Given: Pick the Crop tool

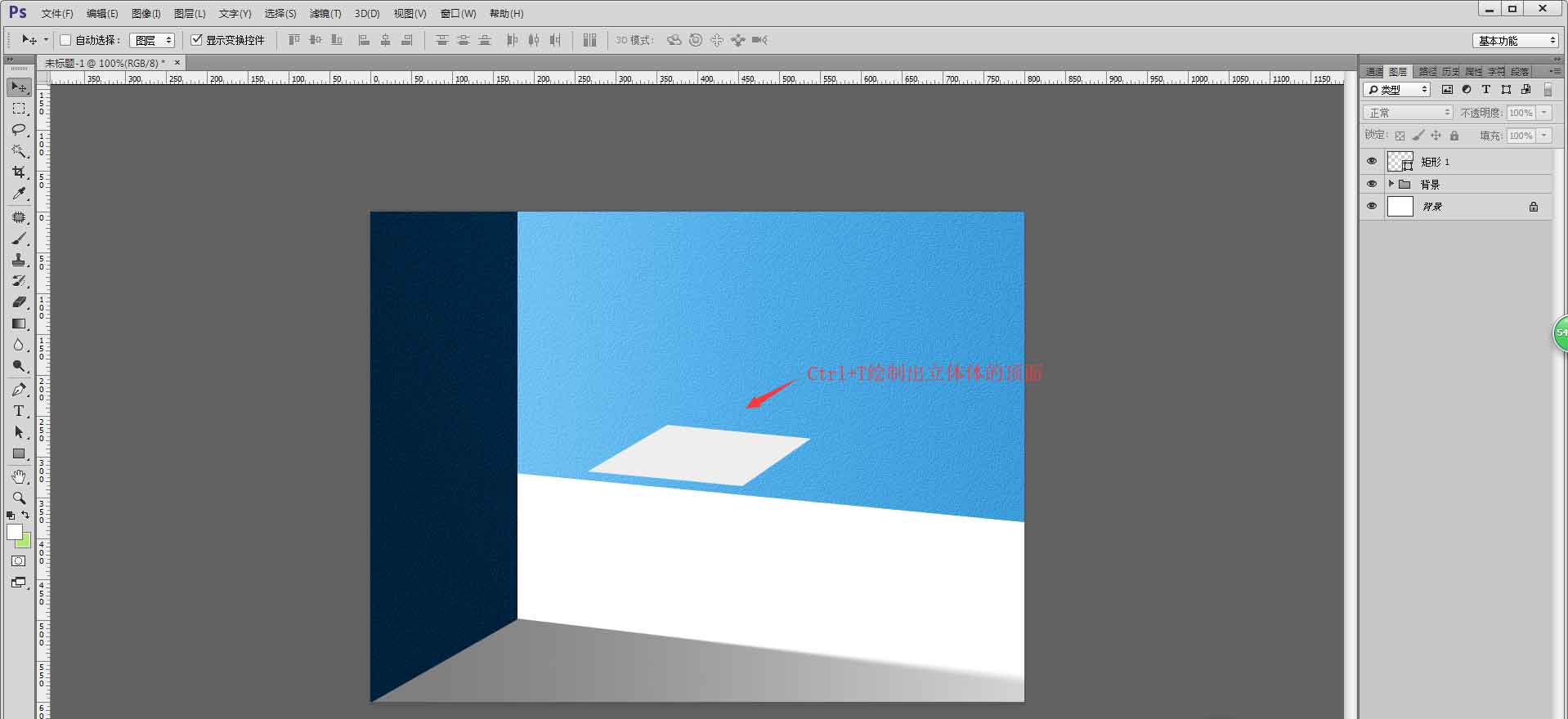Looking at the screenshot, I should [x=19, y=172].
